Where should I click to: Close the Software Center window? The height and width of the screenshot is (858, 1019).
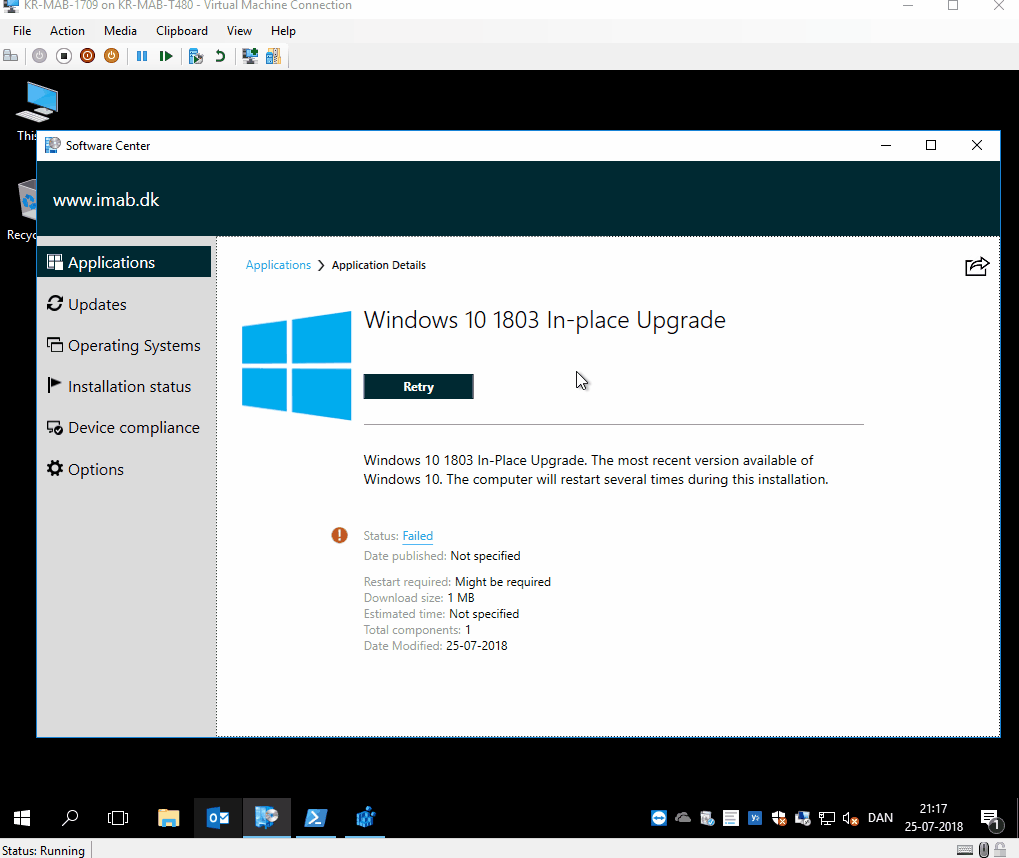point(977,145)
